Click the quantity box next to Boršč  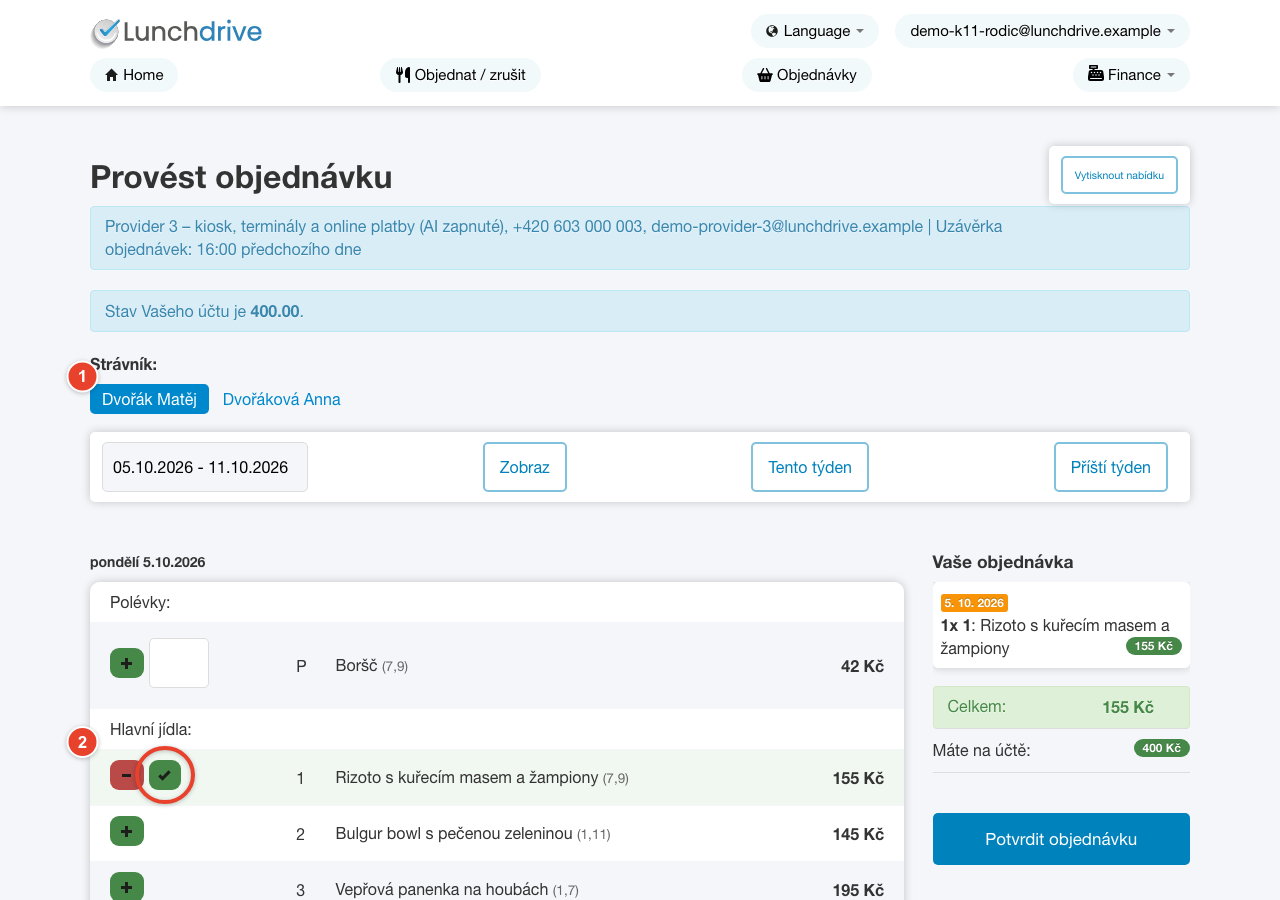(x=179, y=663)
